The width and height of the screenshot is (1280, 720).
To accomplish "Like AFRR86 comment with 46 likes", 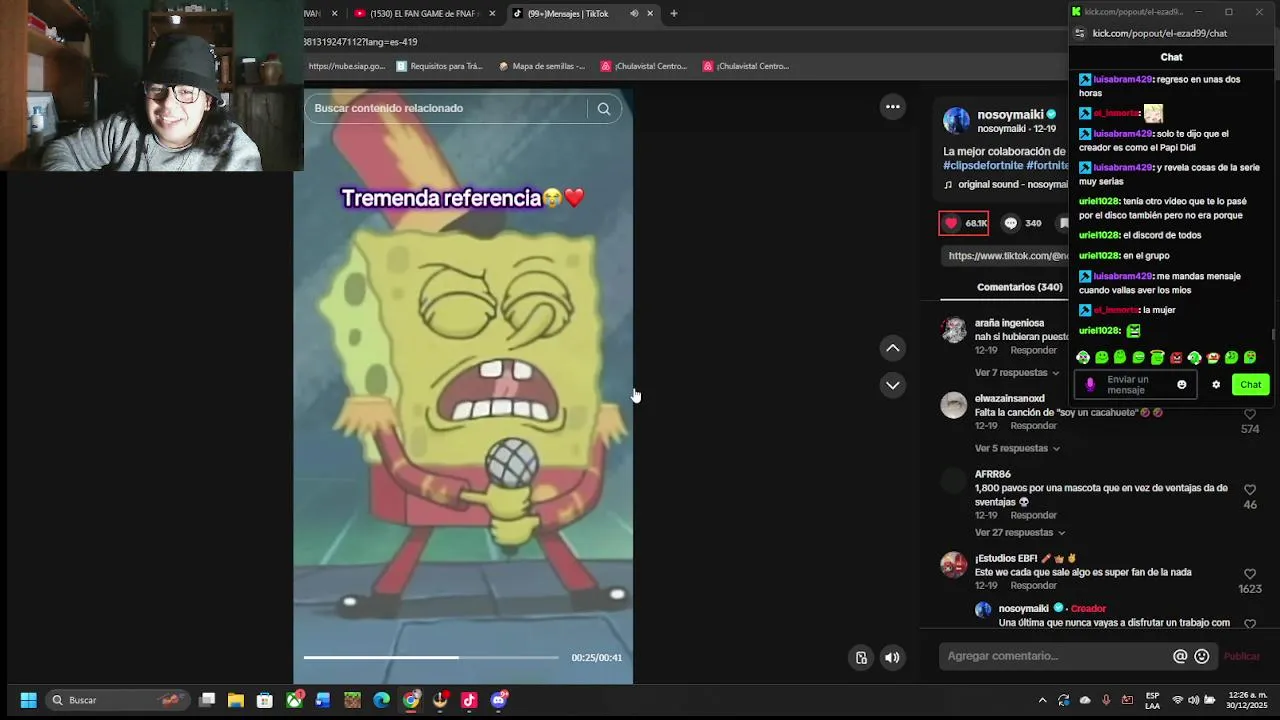I will coord(1250,490).
